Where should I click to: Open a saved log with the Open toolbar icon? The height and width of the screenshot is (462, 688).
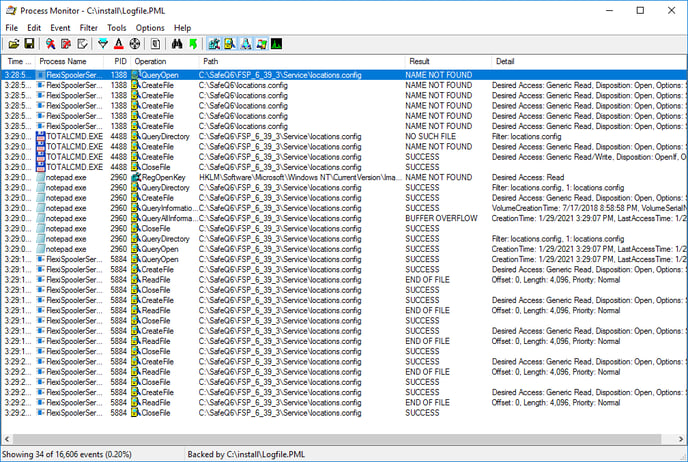[x=14, y=44]
